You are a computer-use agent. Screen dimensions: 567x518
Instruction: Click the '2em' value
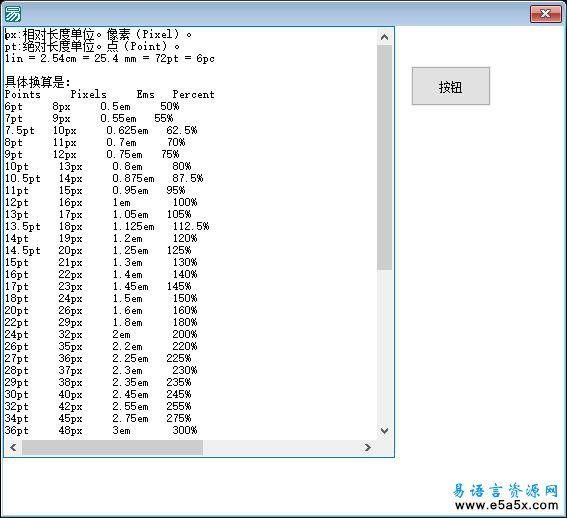[122, 334]
